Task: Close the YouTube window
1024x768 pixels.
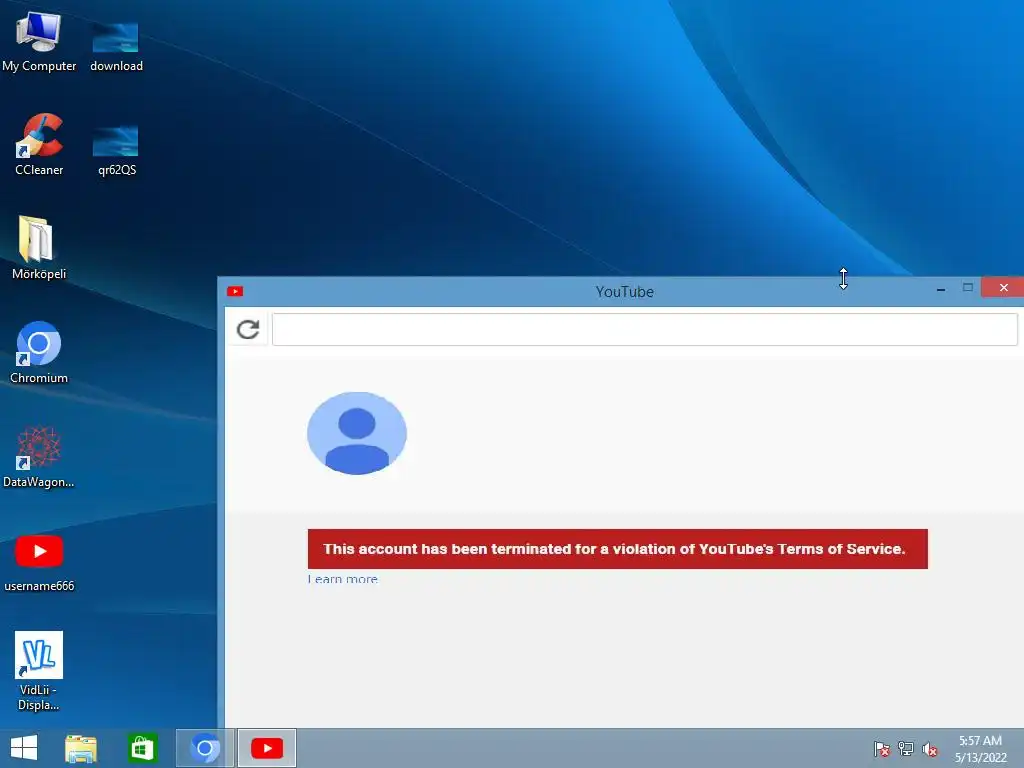Action: click(x=1003, y=287)
